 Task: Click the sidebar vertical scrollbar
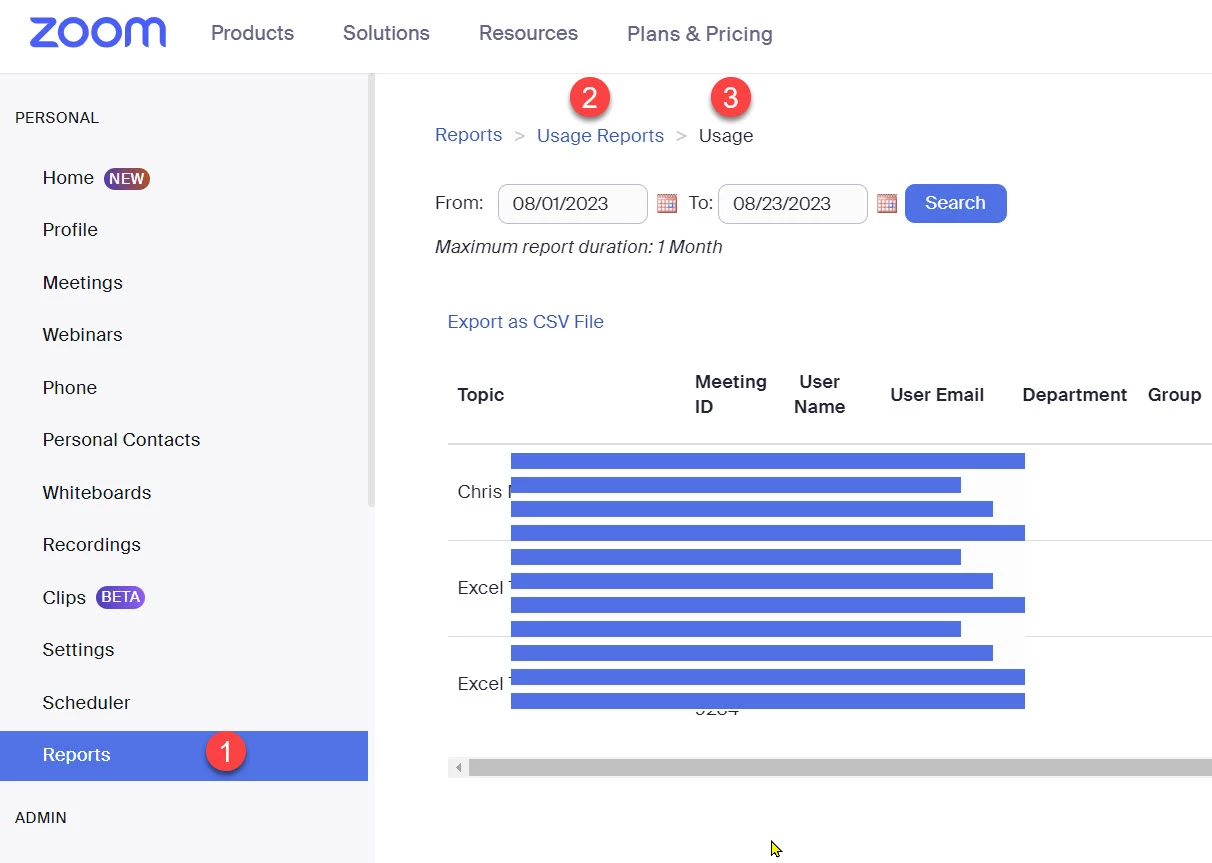(x=372, y=290)
